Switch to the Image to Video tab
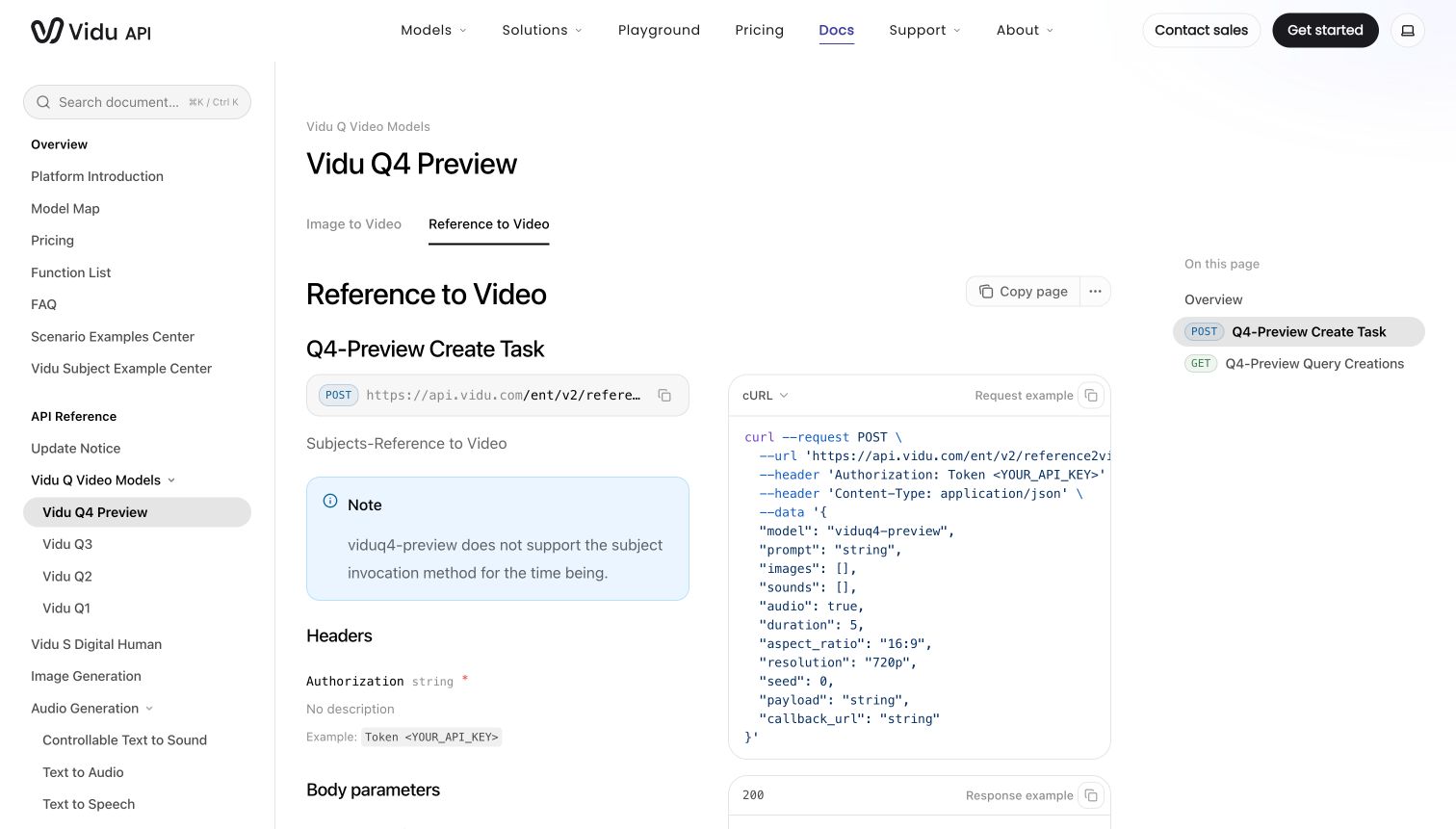The image size is (1456, 829). (353, 224)
